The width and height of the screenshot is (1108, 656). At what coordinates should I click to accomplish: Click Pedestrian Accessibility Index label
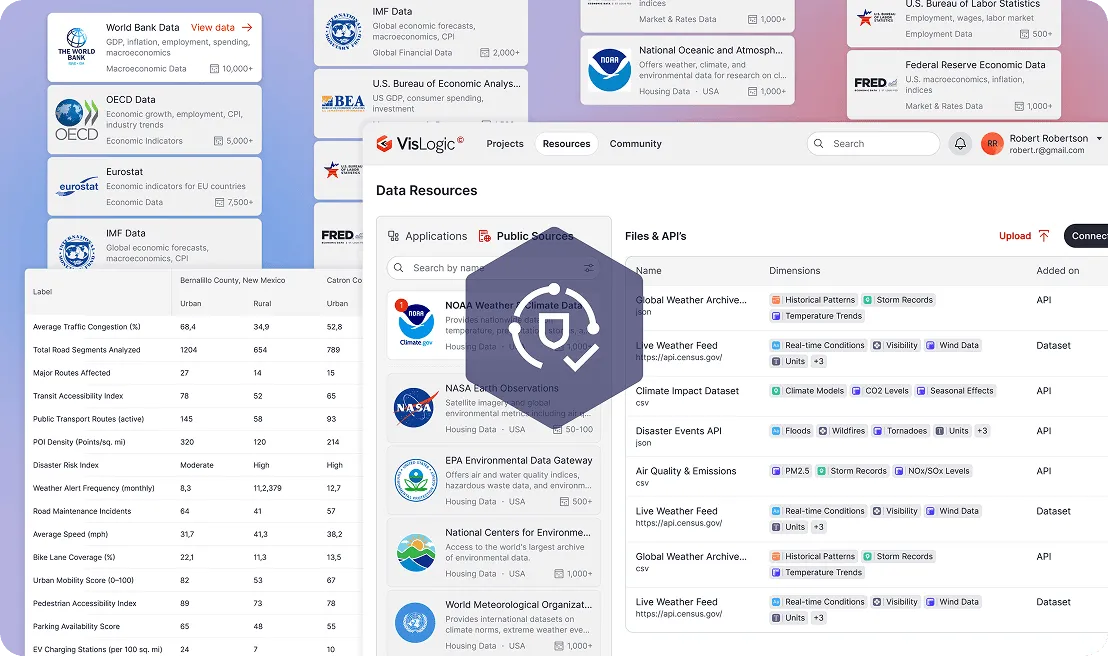[85, 603]
